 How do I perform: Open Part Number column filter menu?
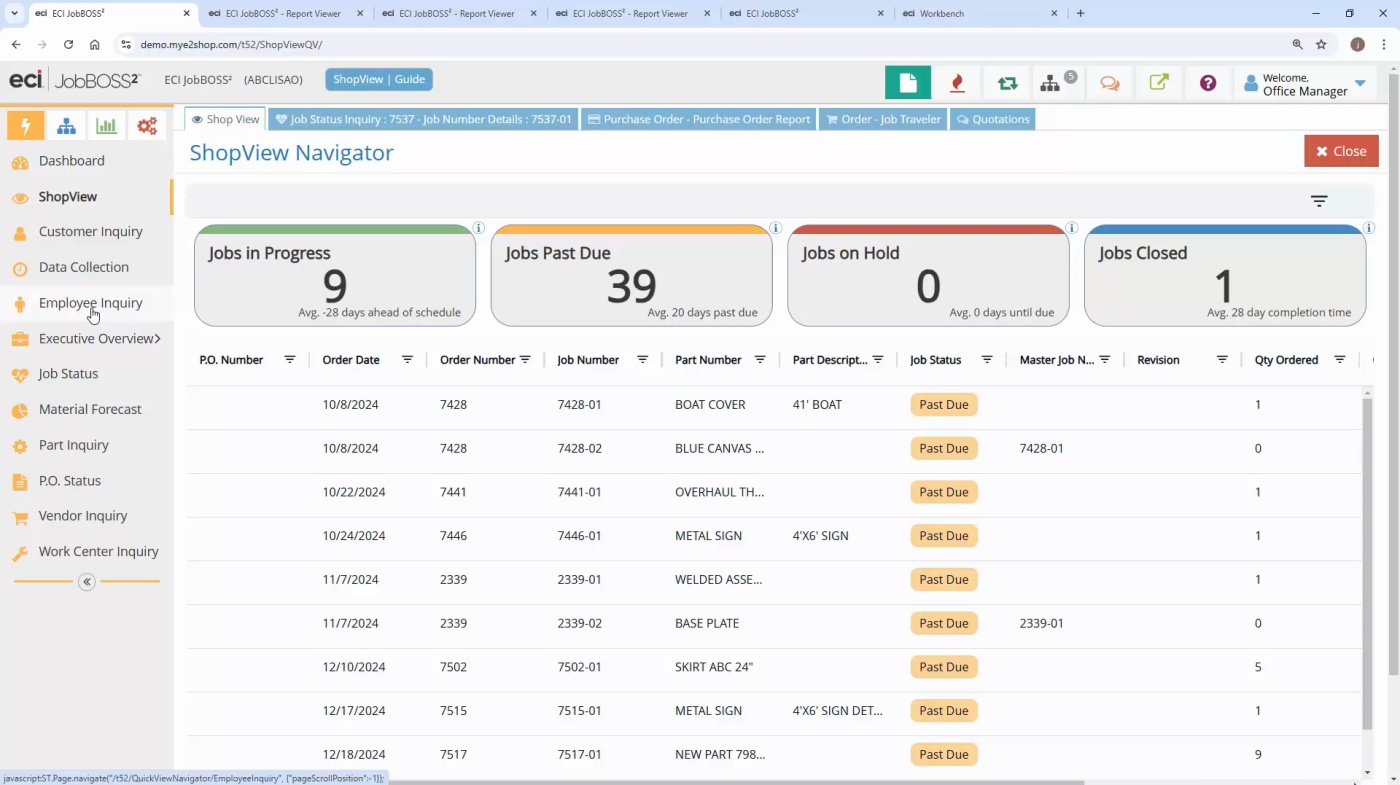[x=760, y=360]
